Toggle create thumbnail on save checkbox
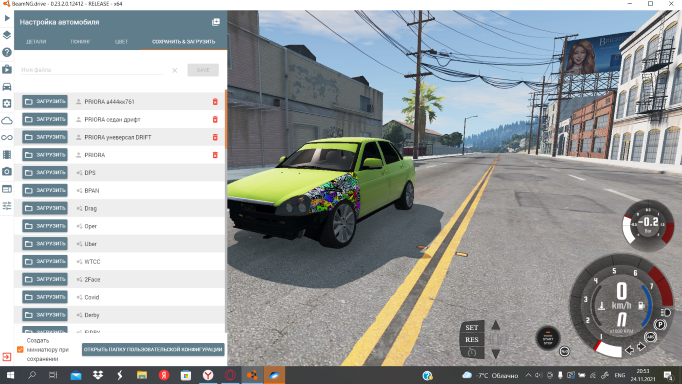 tap(20, 349)
